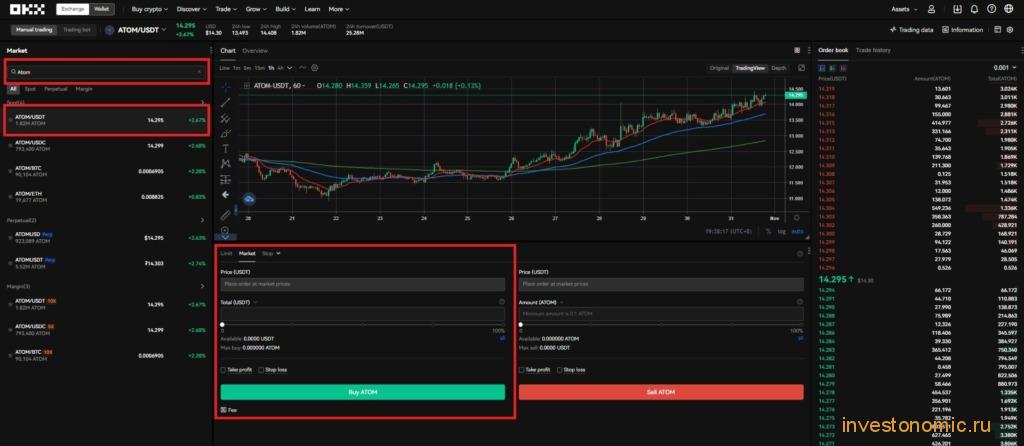The width and height of the screenshot is (1024, 446).
Task: Click the Sell ATOM button
Action: click(x=661, y=392)
